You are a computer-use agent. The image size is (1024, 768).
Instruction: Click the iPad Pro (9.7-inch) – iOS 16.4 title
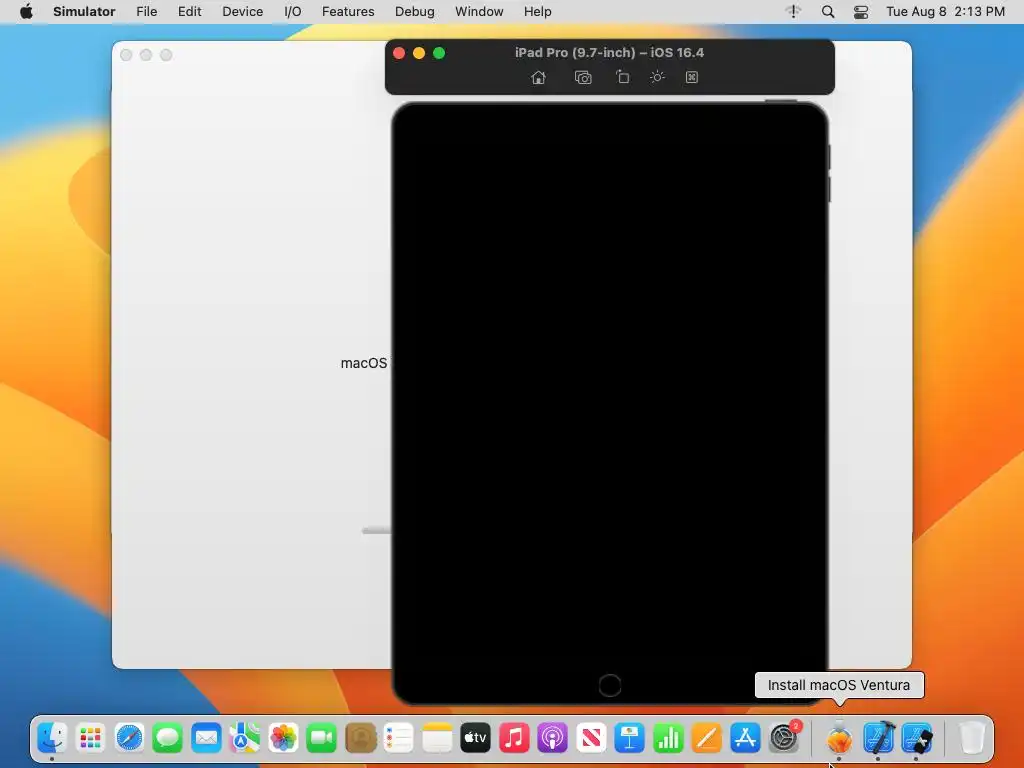(x=609, y=53)
